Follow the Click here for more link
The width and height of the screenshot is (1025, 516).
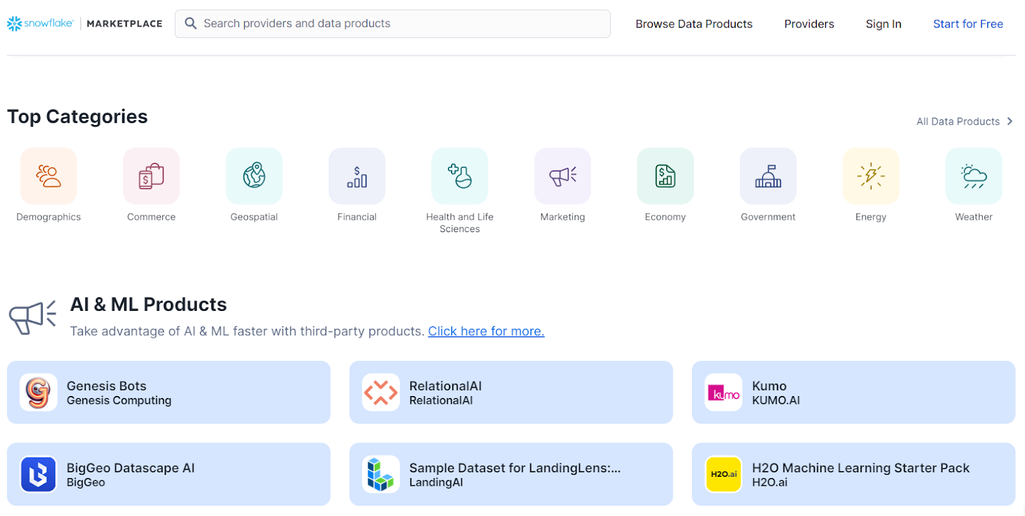[x=486, y=331]
